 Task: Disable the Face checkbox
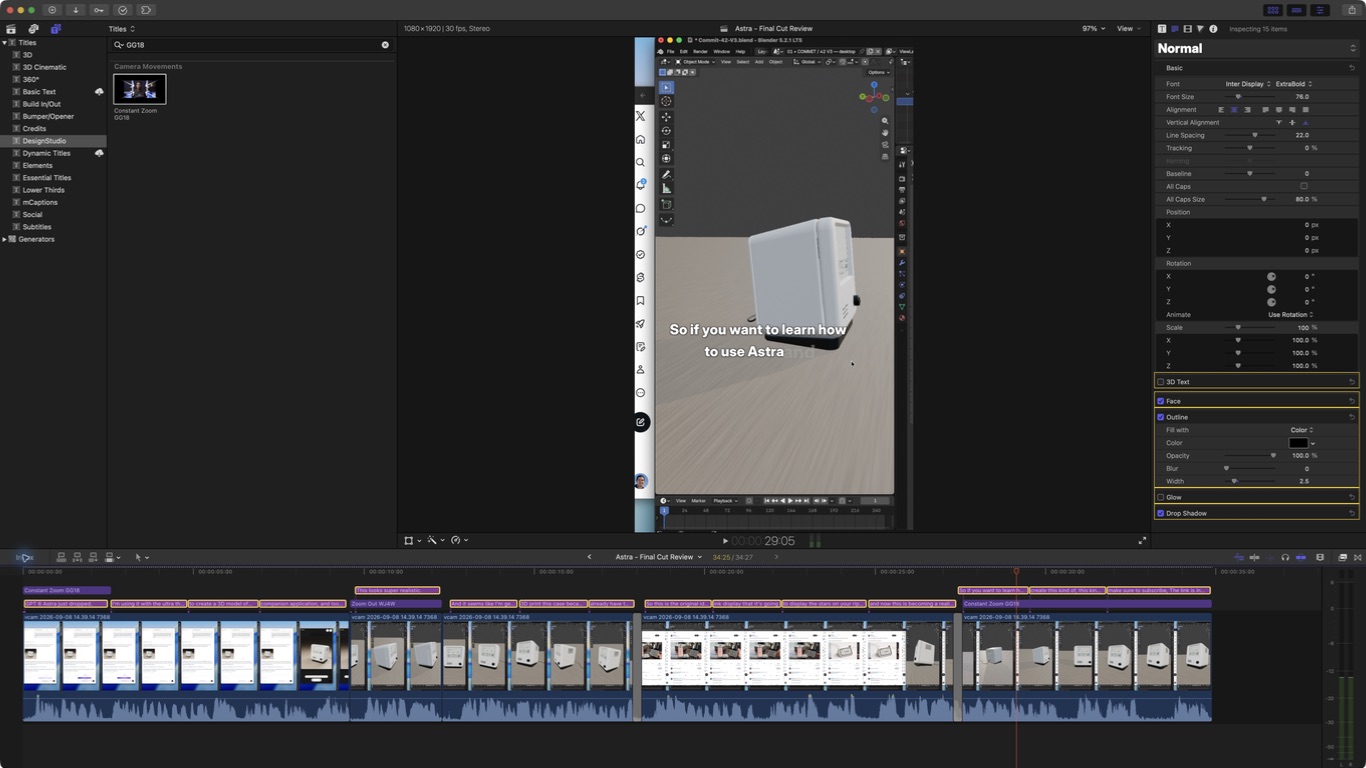click(1161, 401)
